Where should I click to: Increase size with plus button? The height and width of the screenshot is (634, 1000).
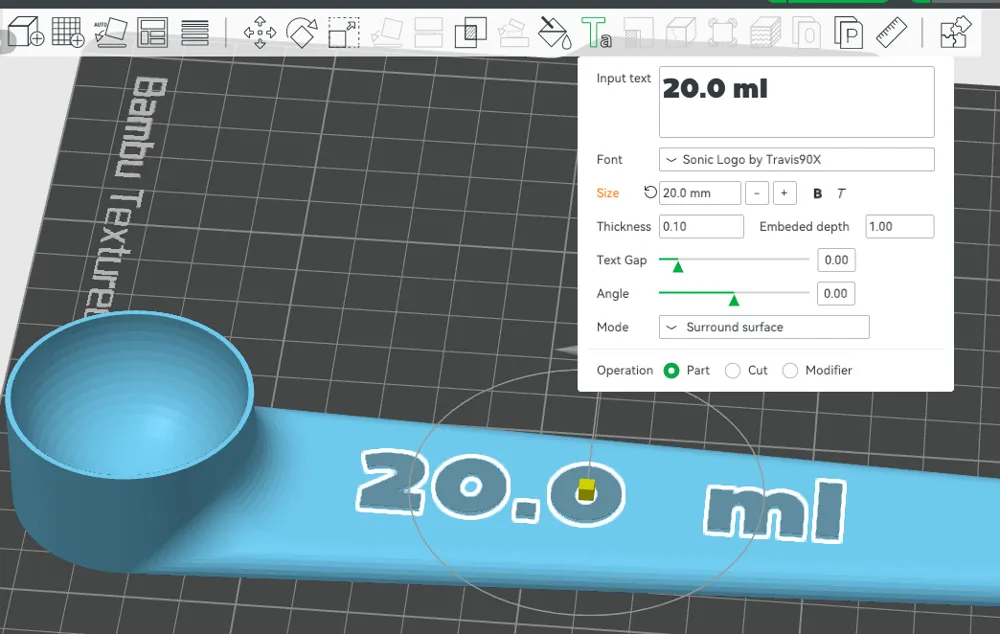pyautogui.click(x=784, y=193)
